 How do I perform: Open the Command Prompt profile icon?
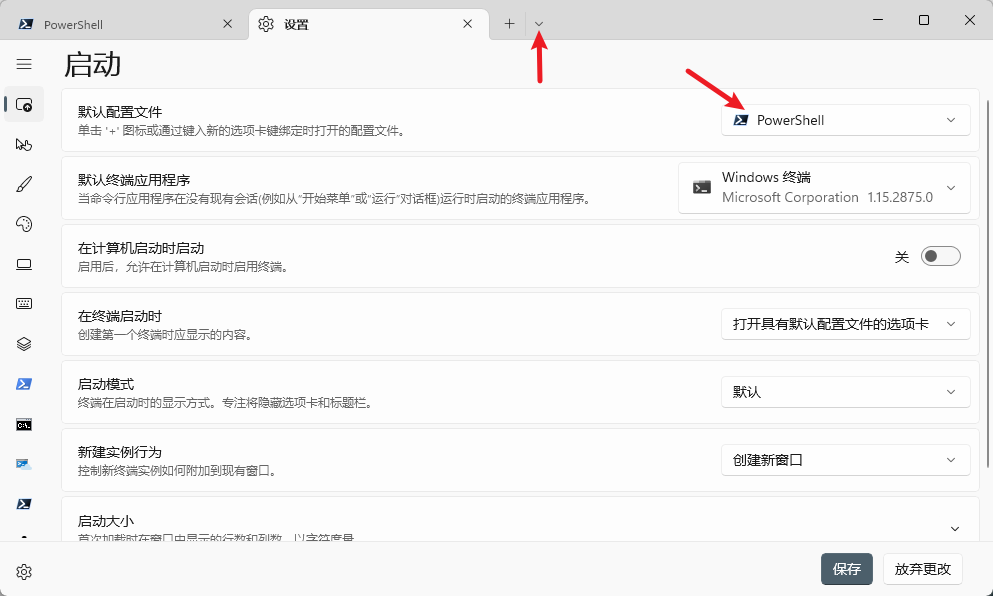point(24,424)
